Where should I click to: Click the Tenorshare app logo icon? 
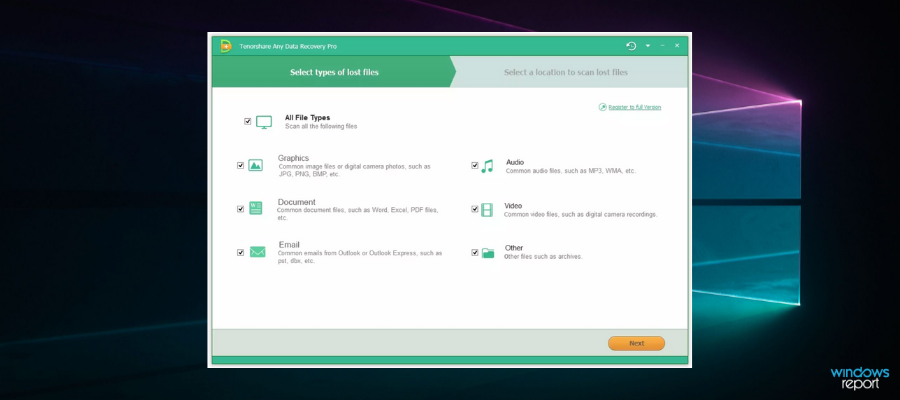[x=226, y=46]
